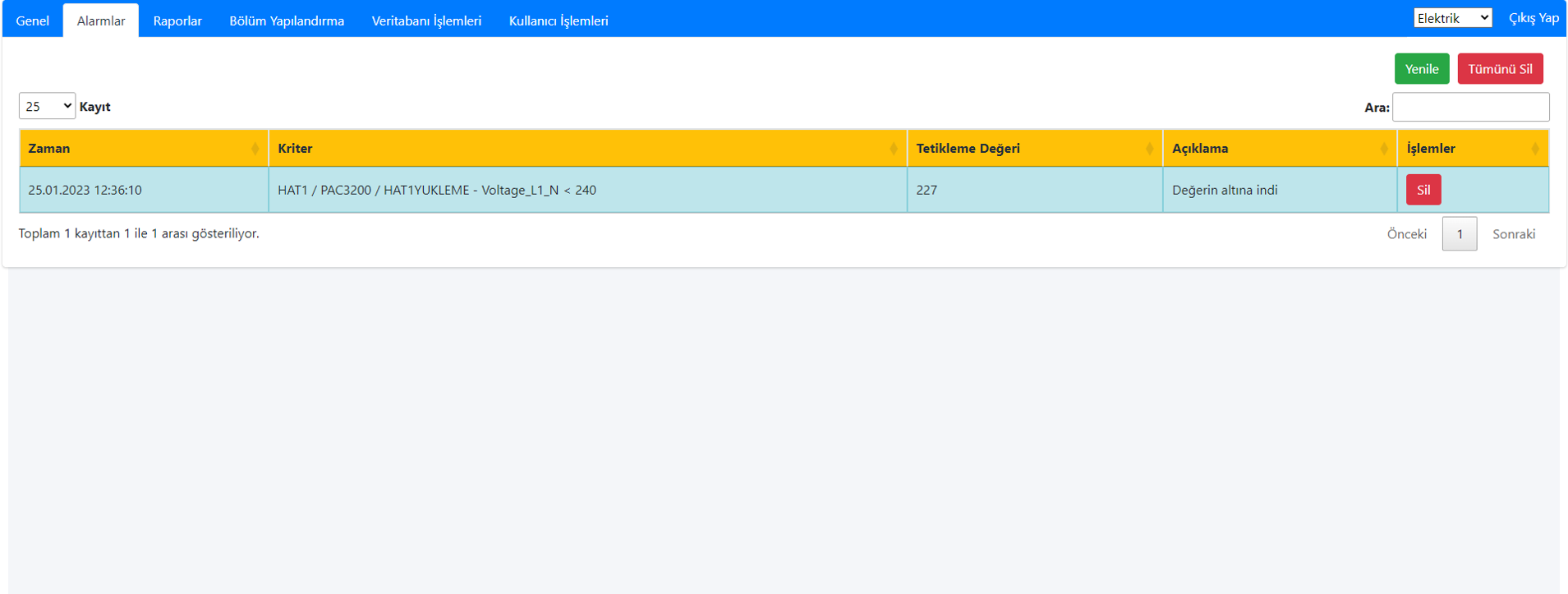Click the Toplam 1 kayıttan info text
This screenshot has width=1568, height=594.
139,233
